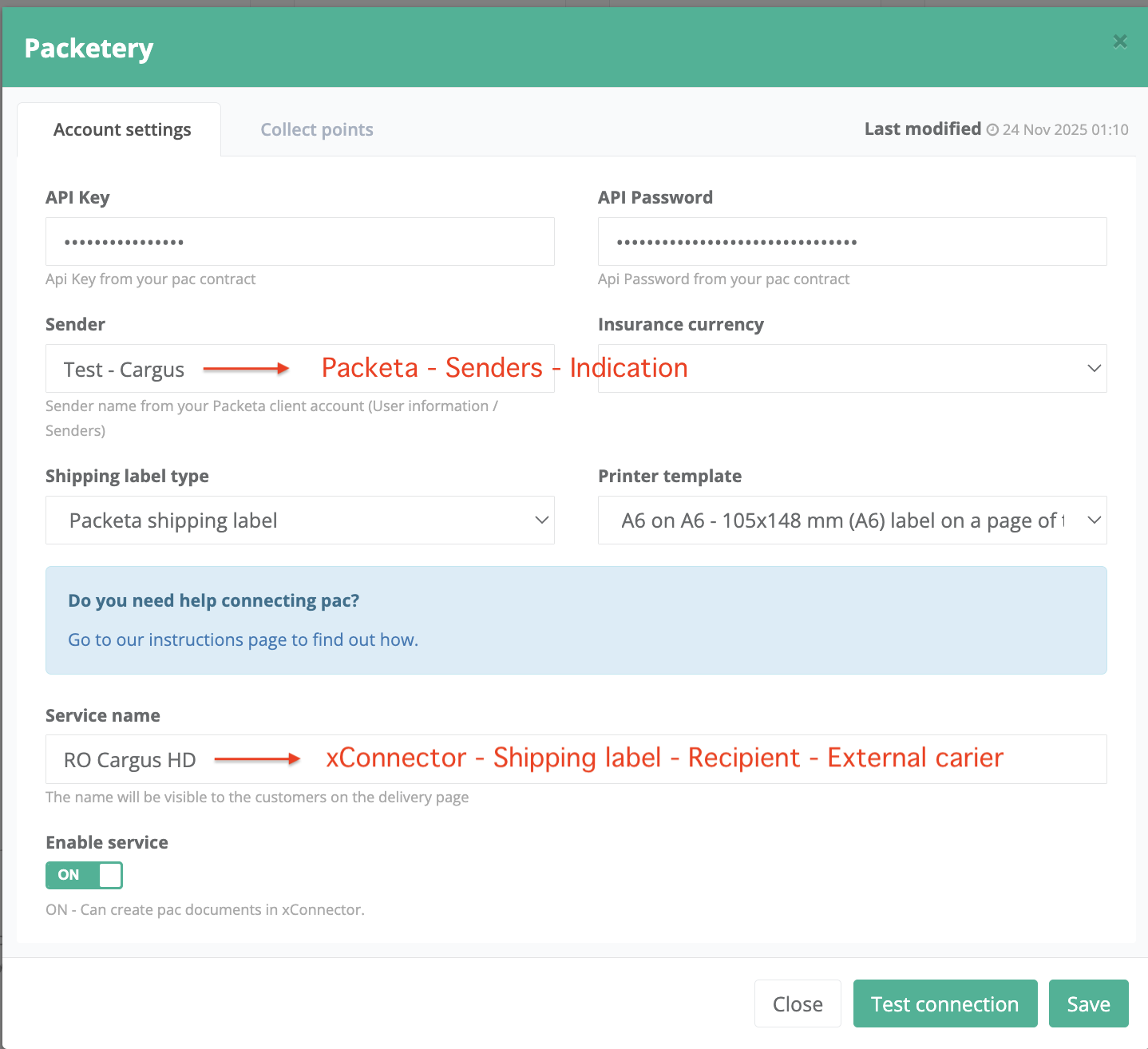
Task: Click the Enable service label
Action: 107,842
